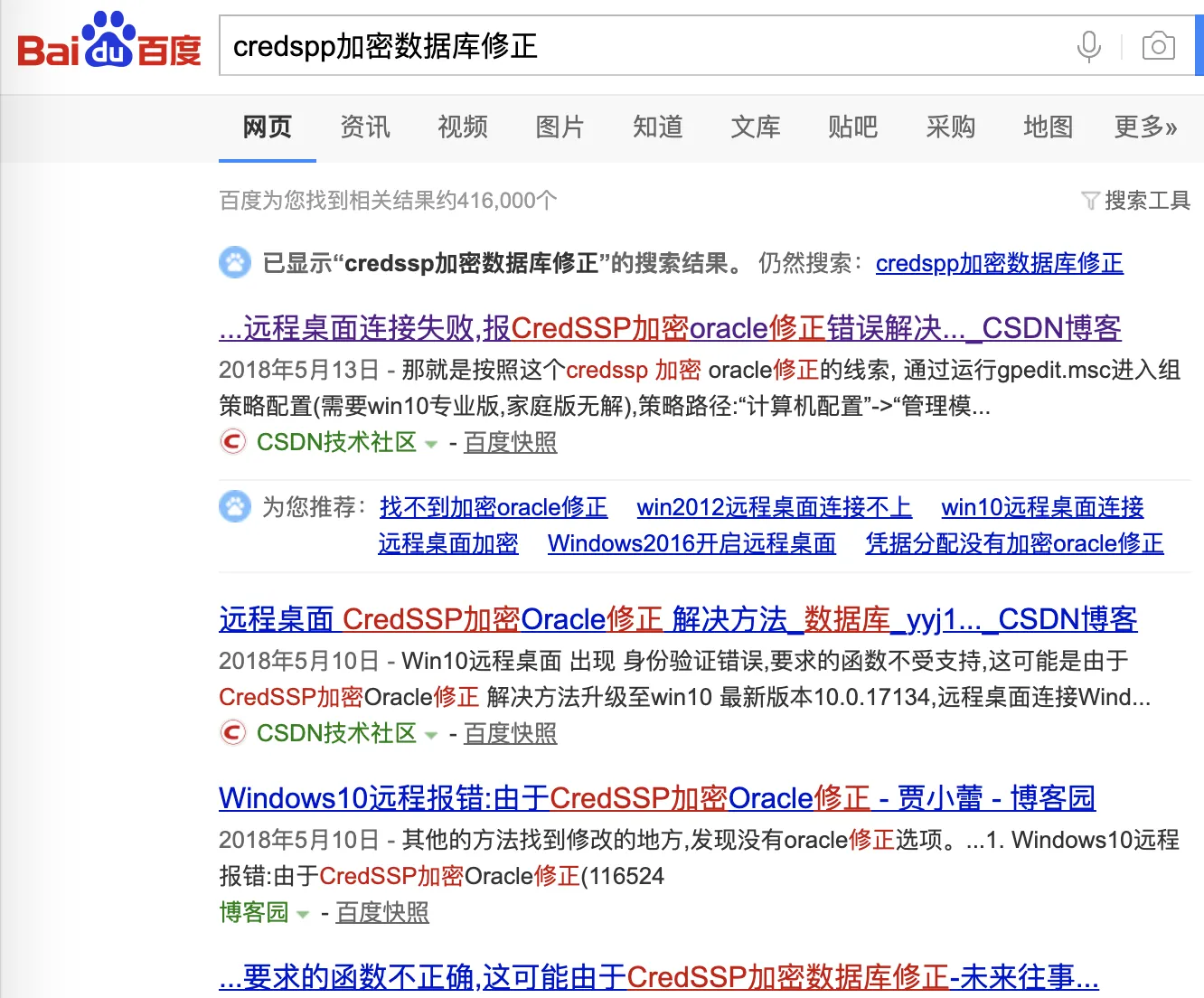Screen dimensions: 1204x998
Task: Expand dropdown arrow next to 博客园
Action: [303, 914]
